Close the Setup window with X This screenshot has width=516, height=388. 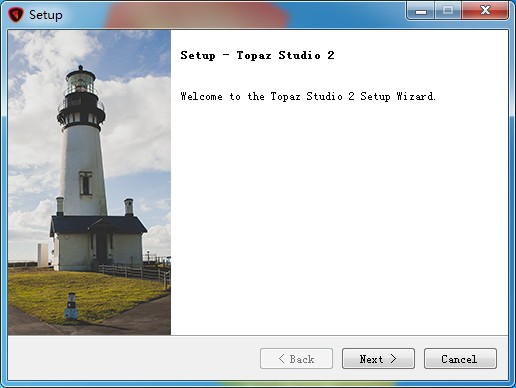(485, 11)
